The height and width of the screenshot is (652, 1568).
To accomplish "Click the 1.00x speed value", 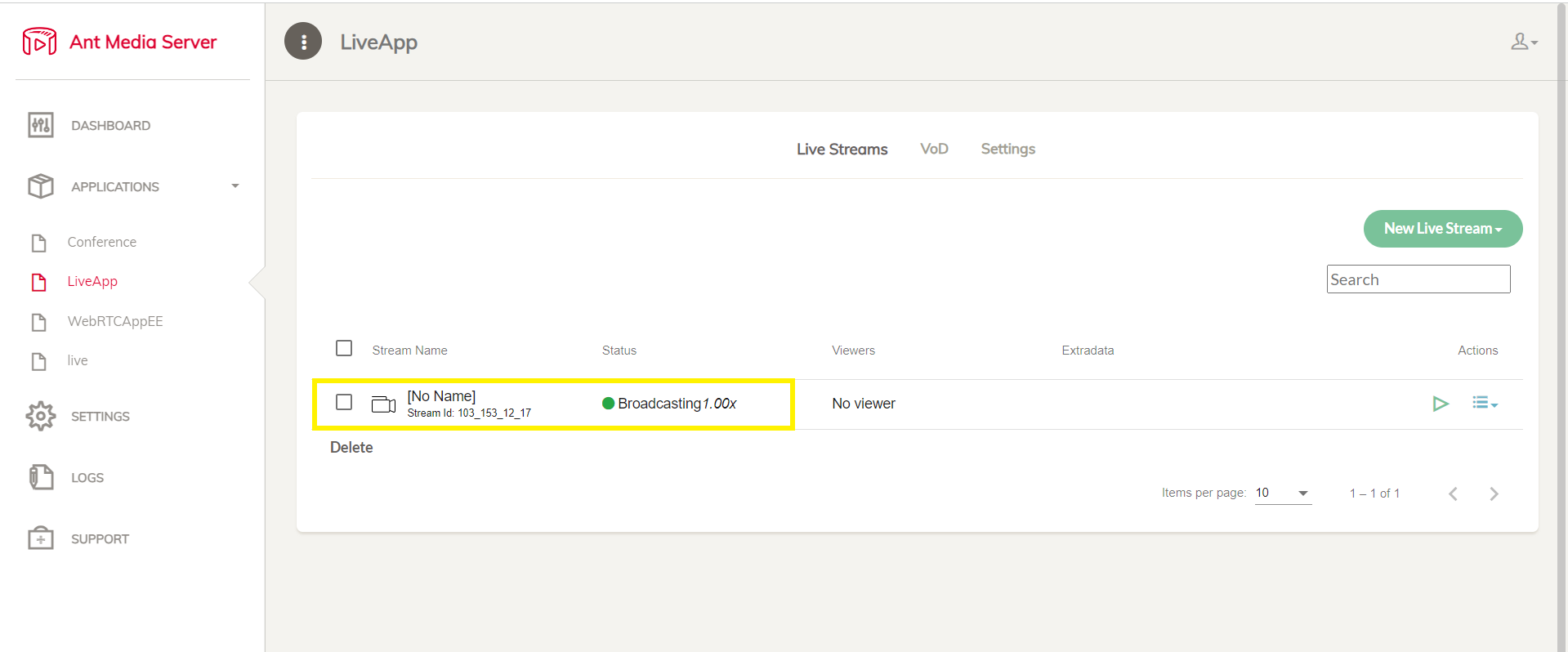I will point(720,404).
